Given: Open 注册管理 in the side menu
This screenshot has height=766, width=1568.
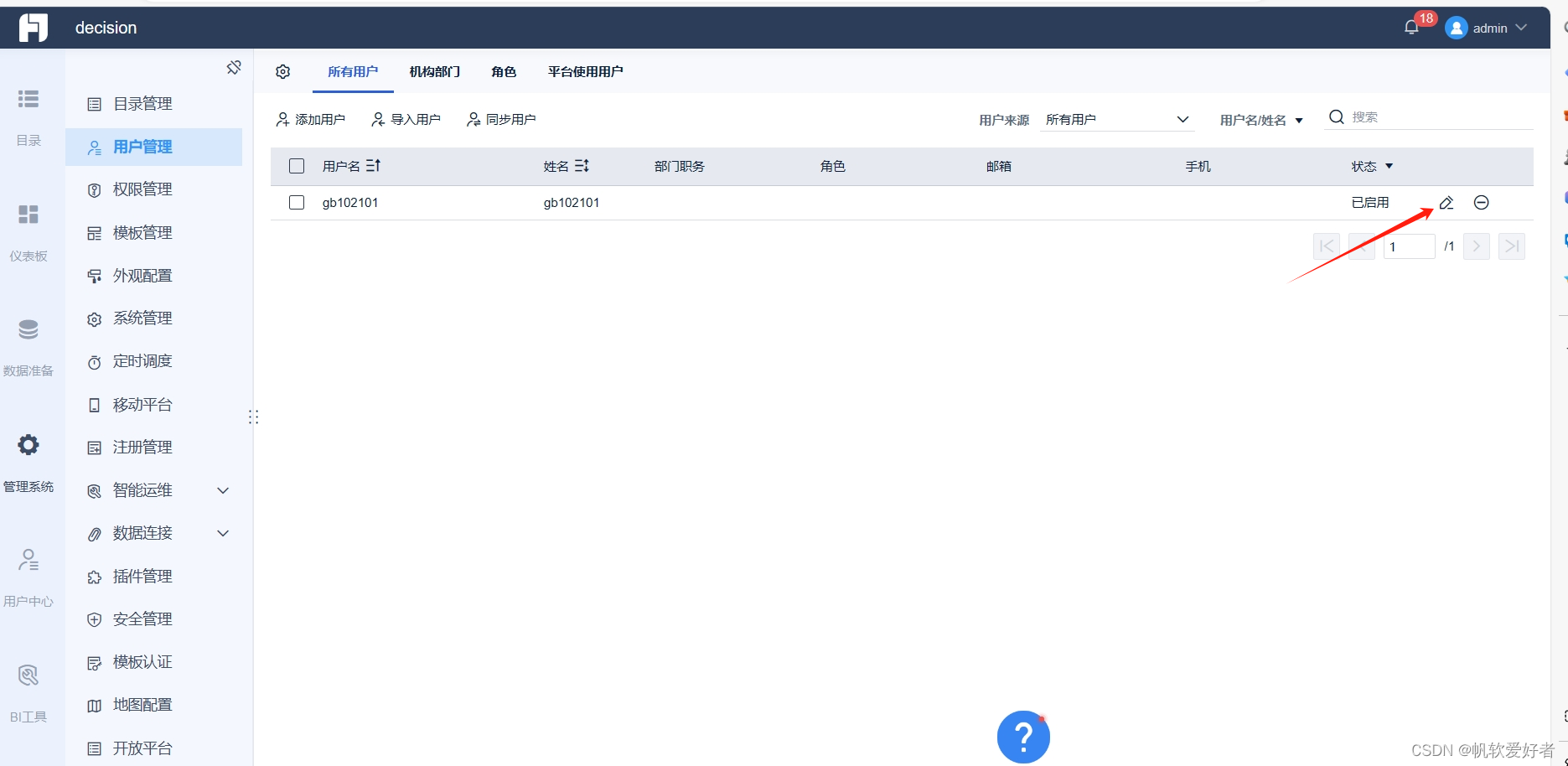Looking at the screenshot, I should [x=154, y=448].
